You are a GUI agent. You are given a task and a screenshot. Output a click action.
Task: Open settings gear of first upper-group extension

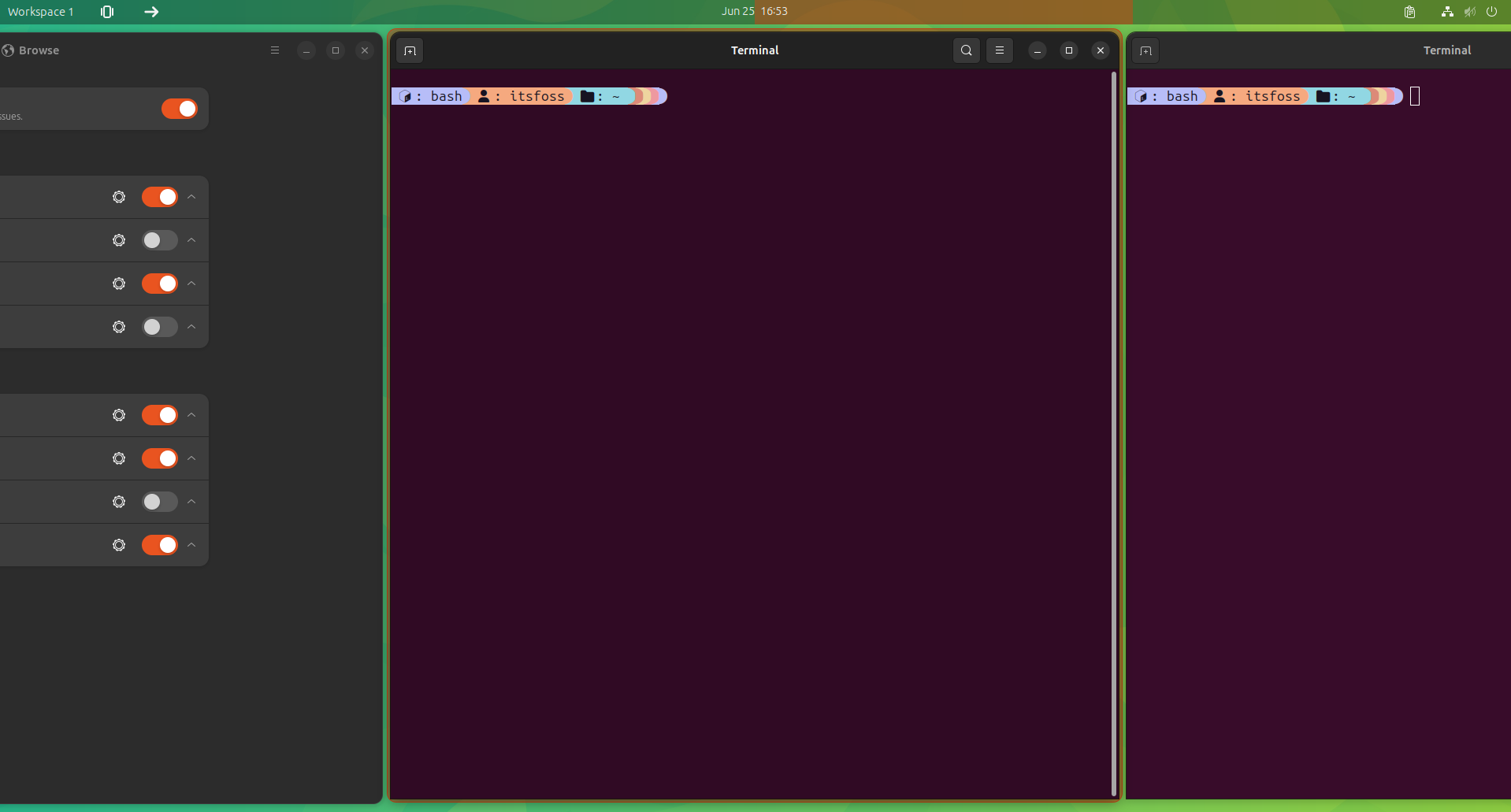(119, 197)
